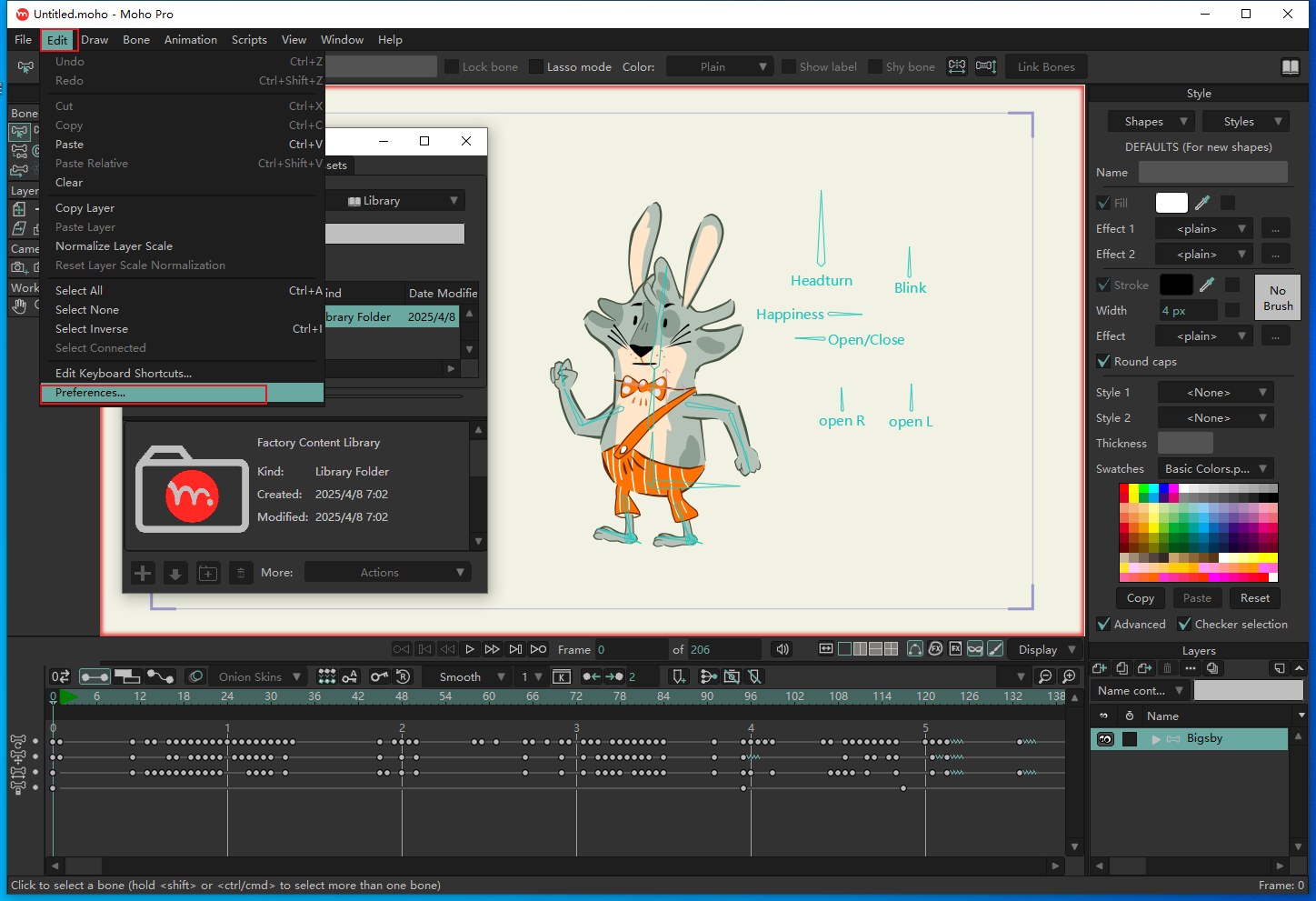The image size is (1316, 901).
Task: Enable the Lasso mode checkbox
Action: coord(536,67)
